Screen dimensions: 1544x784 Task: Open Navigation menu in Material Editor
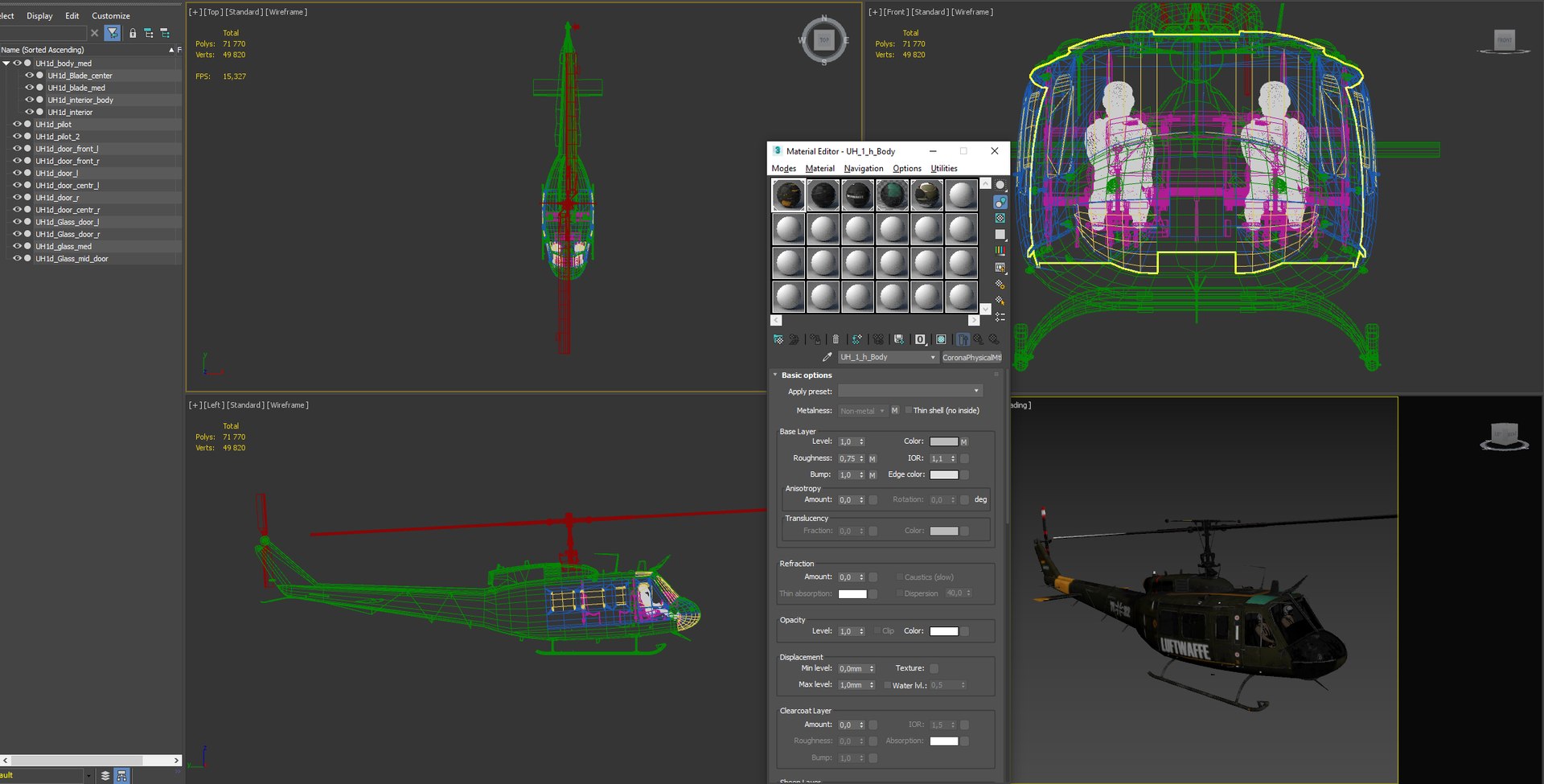pyautogui.click(x=863, y=168)
